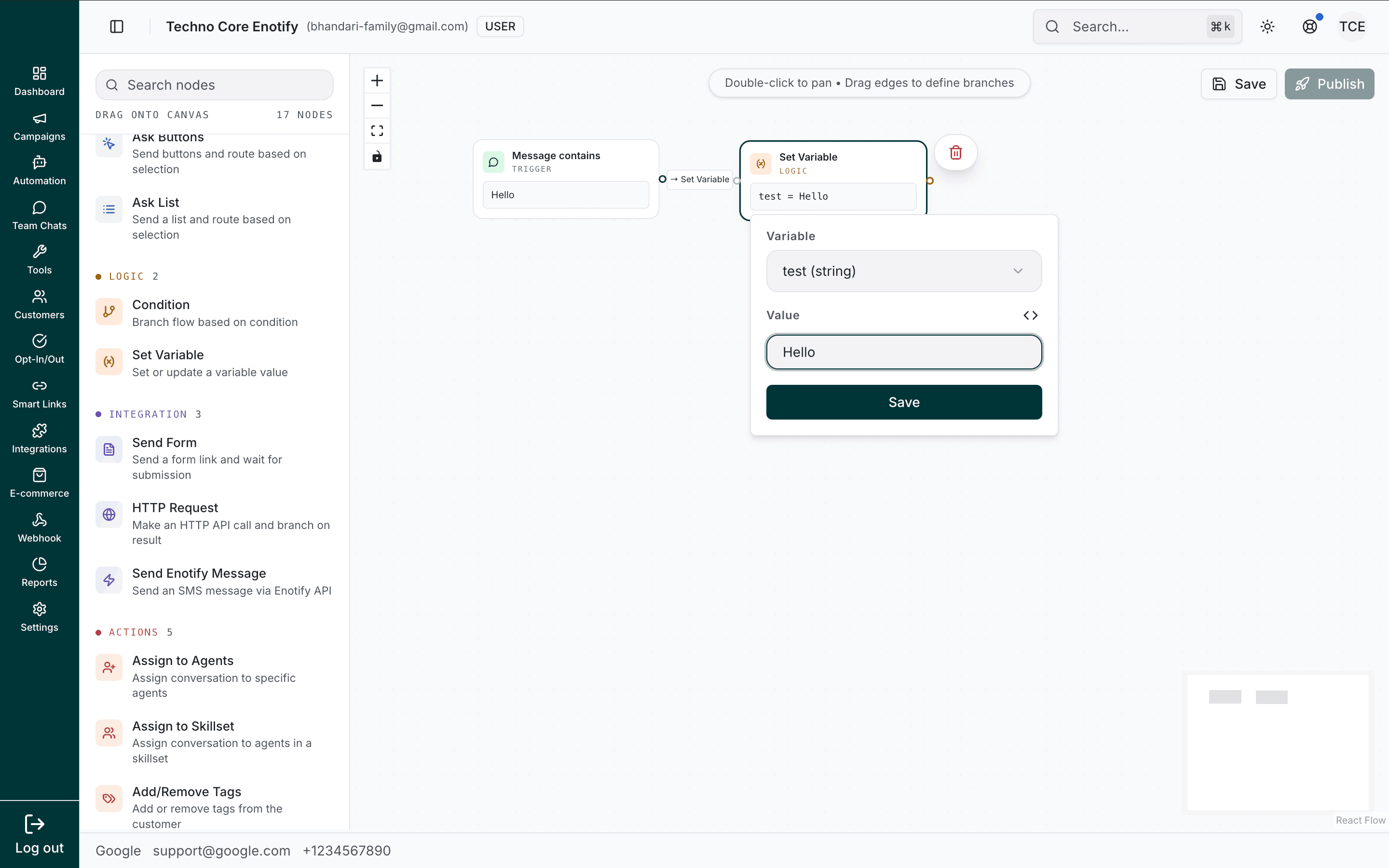Click the Set Variable node output handle
Image resolution: width=1389 pixels, height=868 pixels.
click(x=930, y=181)
